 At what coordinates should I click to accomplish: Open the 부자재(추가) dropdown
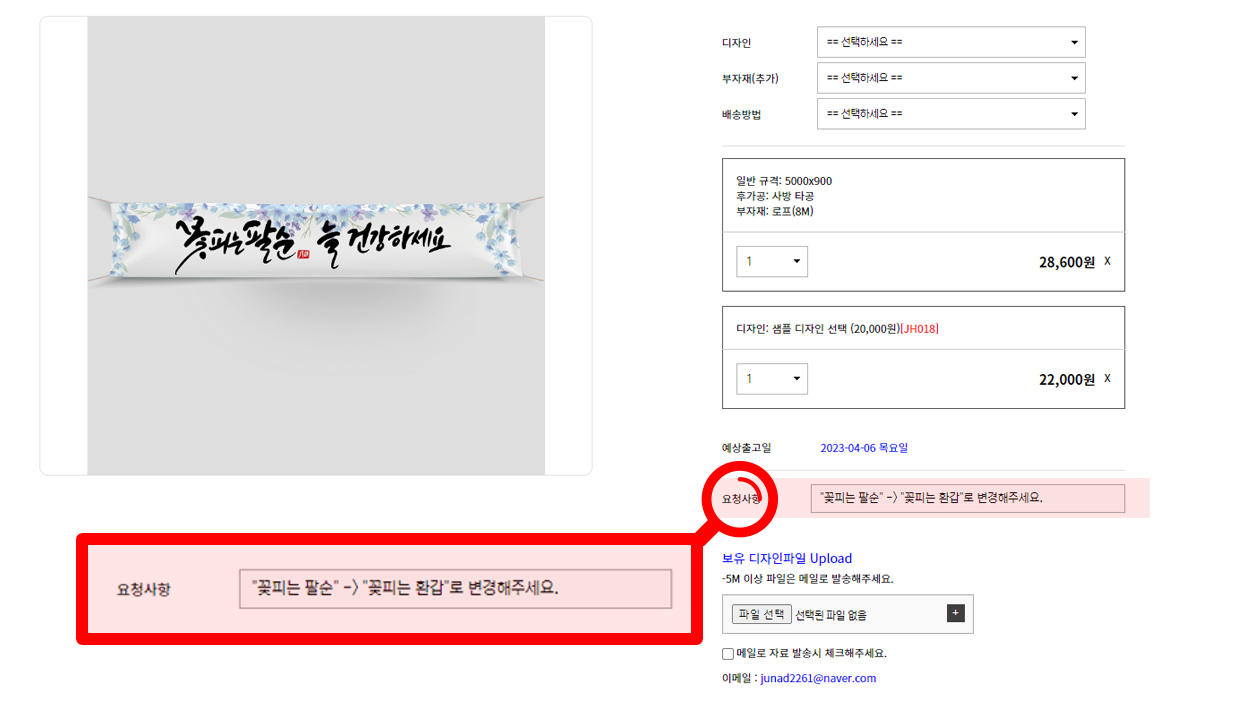click(x=951, y=78)
